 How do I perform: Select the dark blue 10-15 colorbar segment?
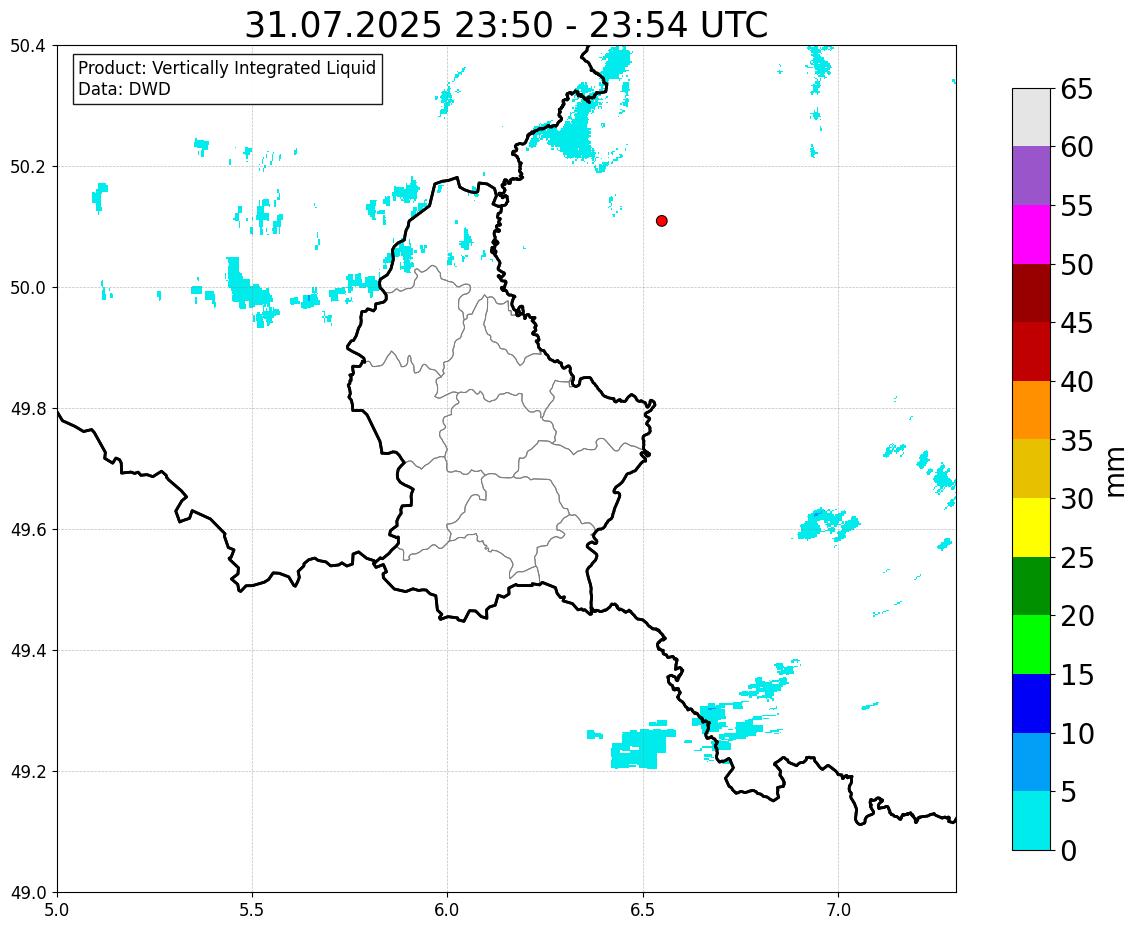pos(1031,703)
